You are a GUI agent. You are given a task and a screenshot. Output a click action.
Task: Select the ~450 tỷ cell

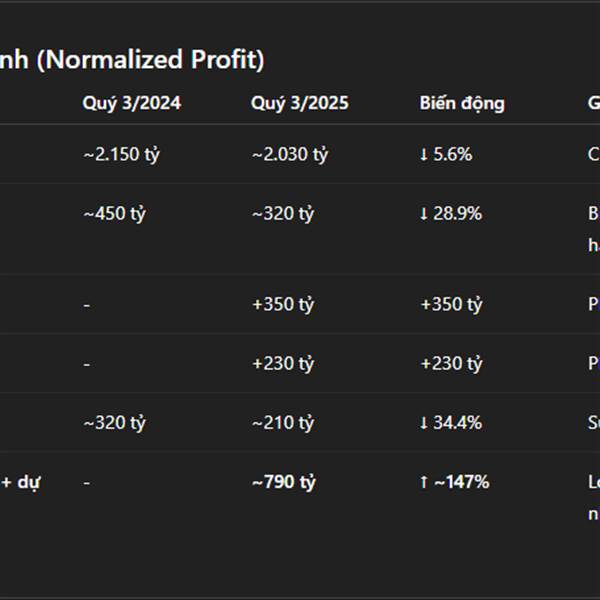114,213
